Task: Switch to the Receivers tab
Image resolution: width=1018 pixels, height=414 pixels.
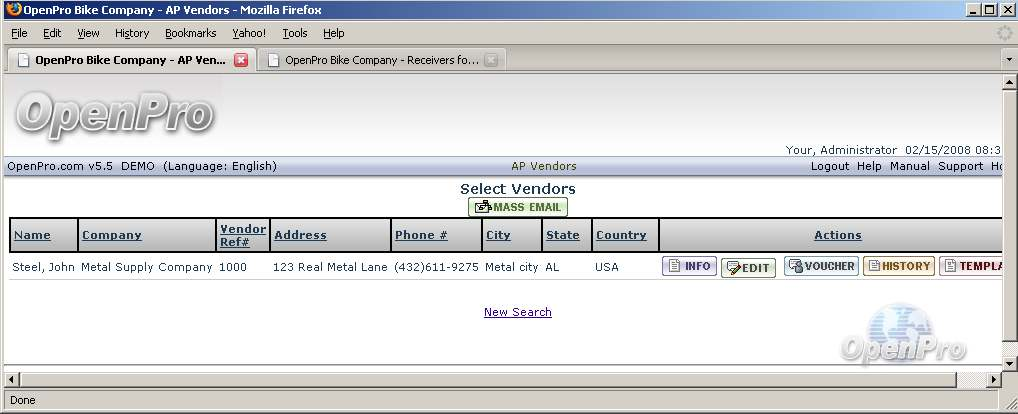Action: click(x=380, y=60)
